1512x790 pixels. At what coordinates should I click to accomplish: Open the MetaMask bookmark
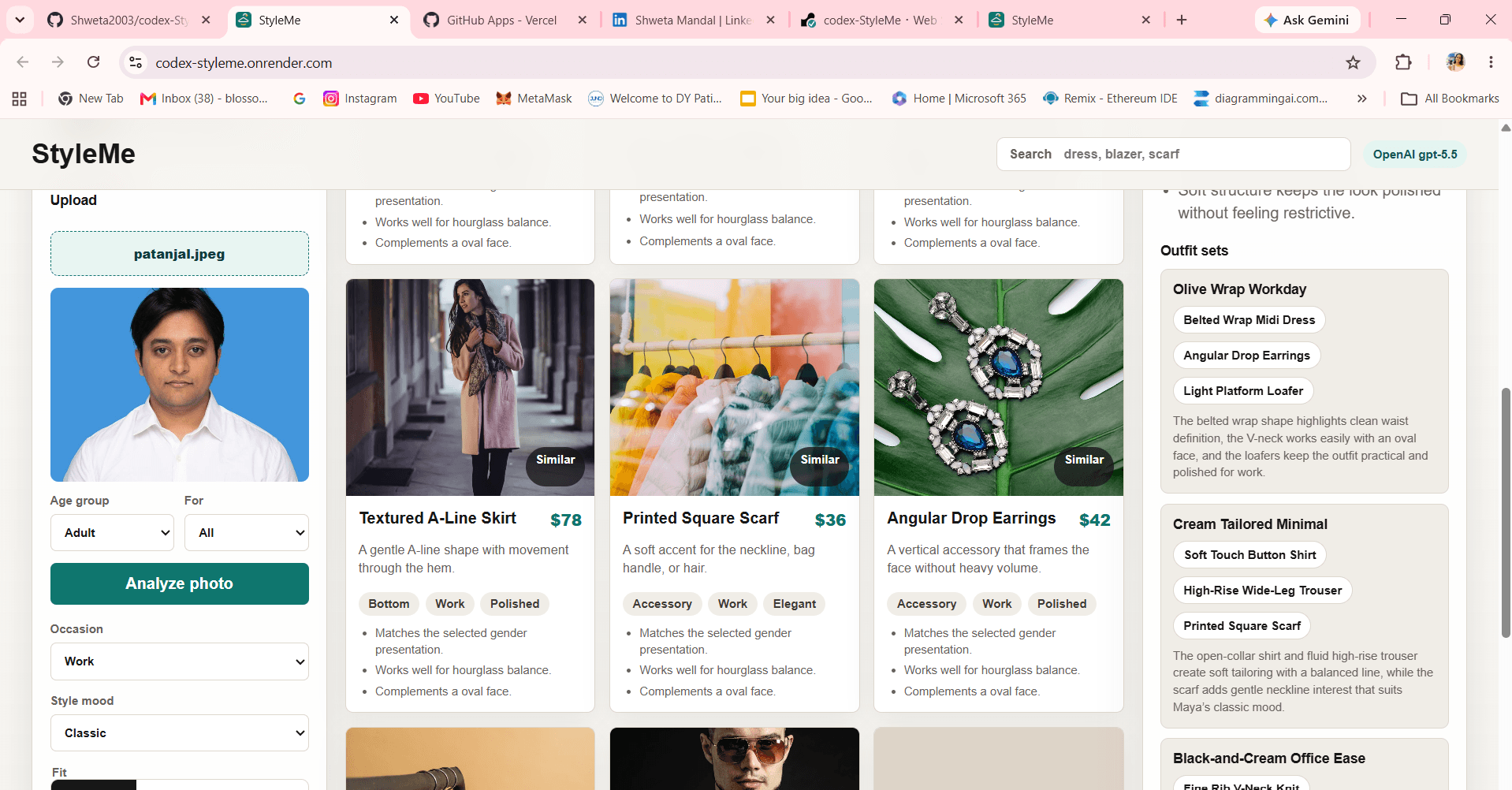534,99
